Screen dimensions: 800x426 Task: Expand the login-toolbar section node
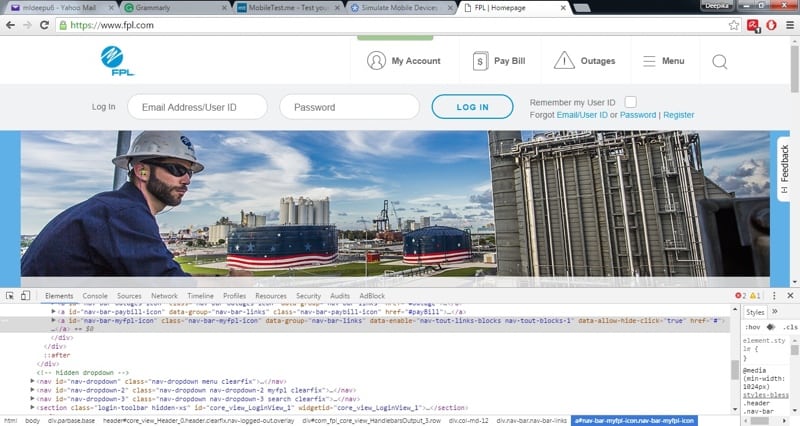pos(33,408)
